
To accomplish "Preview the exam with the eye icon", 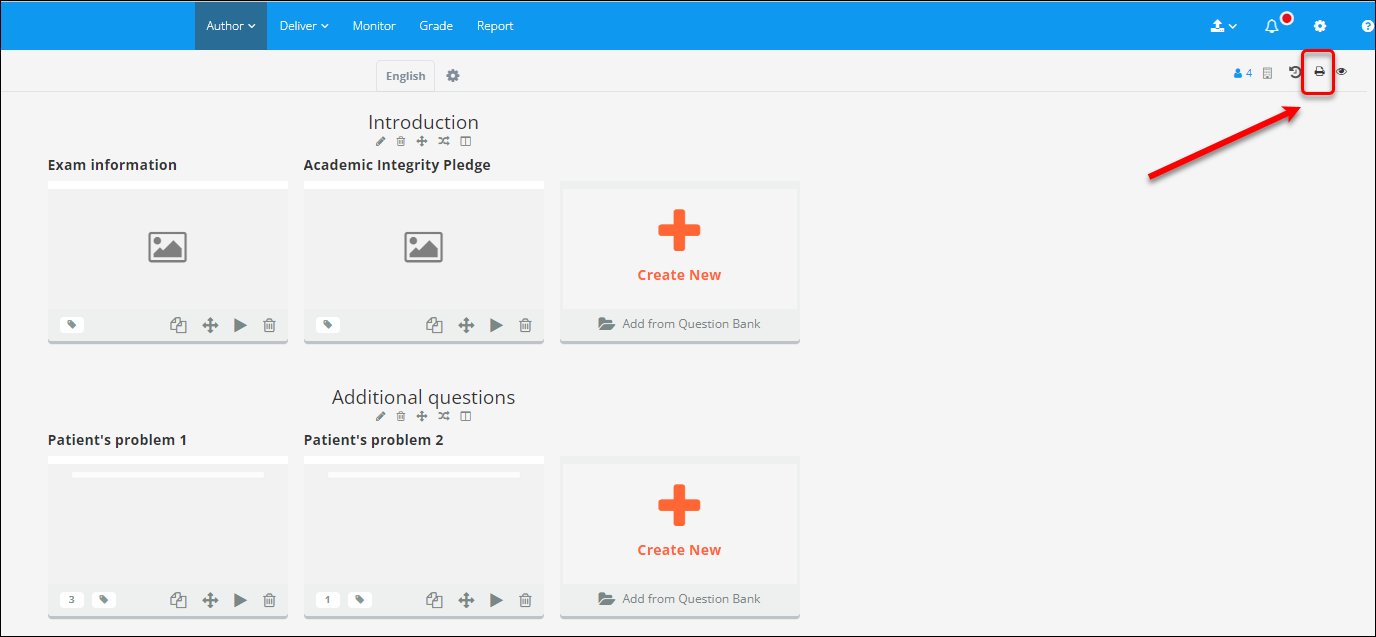I will point(1342,72).
